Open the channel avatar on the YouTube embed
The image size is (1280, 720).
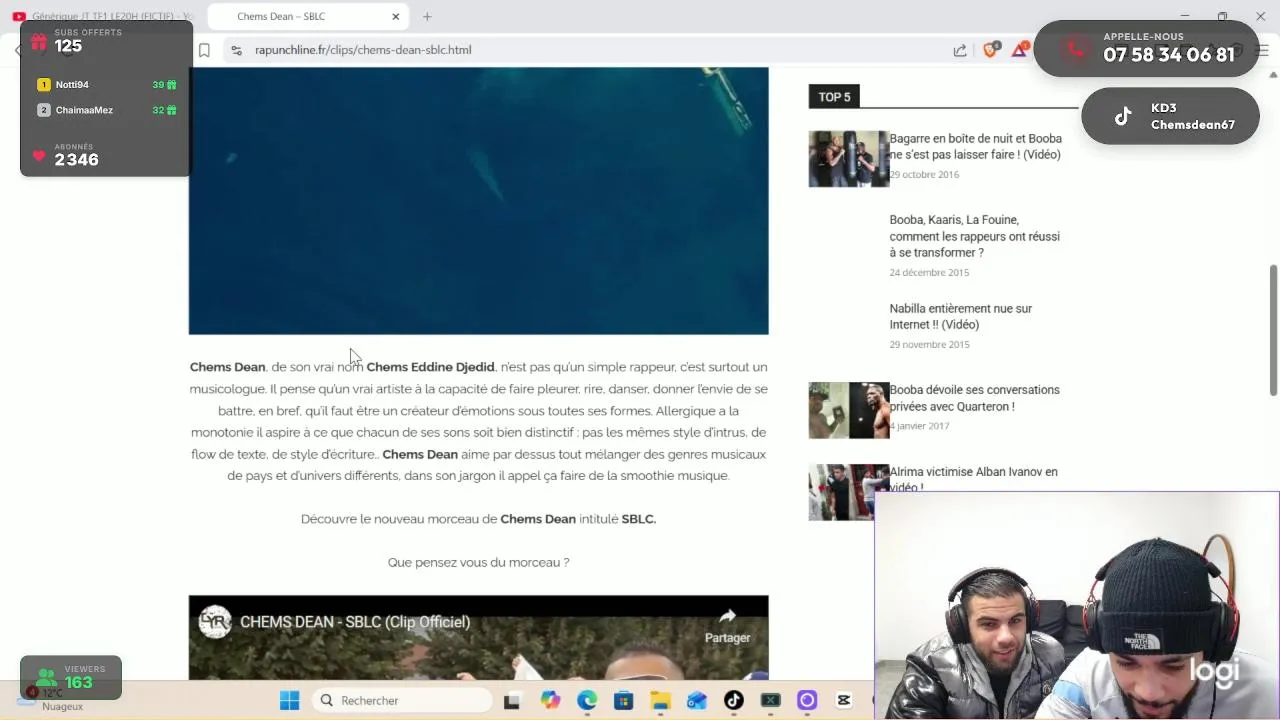(214, 622)
